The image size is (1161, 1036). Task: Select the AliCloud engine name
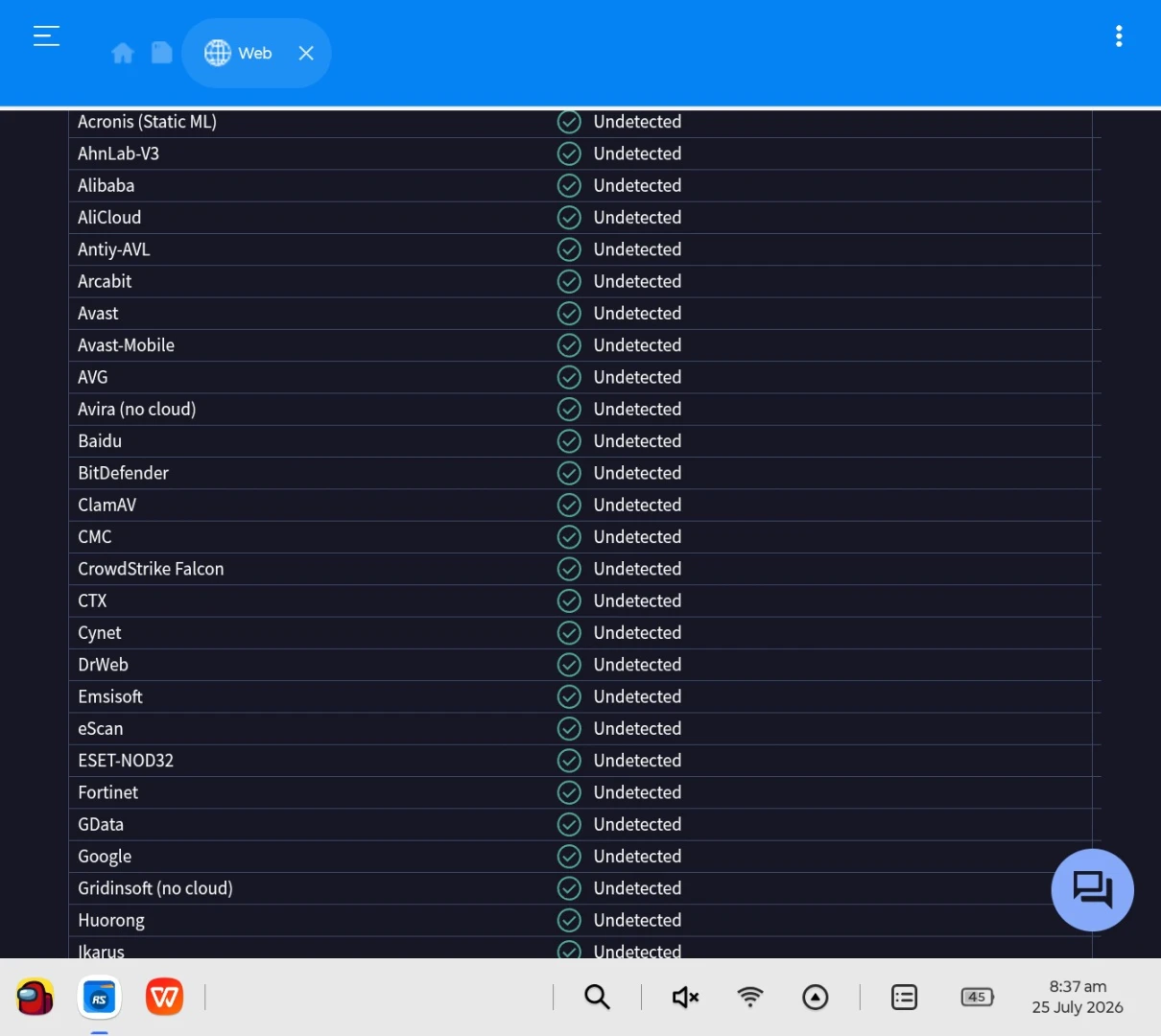[x=109, y=218]
